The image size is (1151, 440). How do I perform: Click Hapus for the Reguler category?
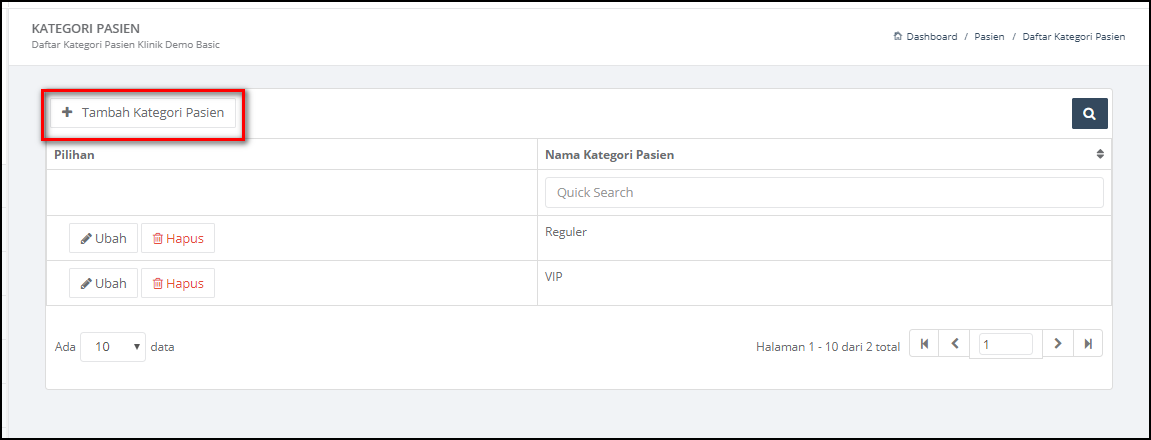coord(178,238)
